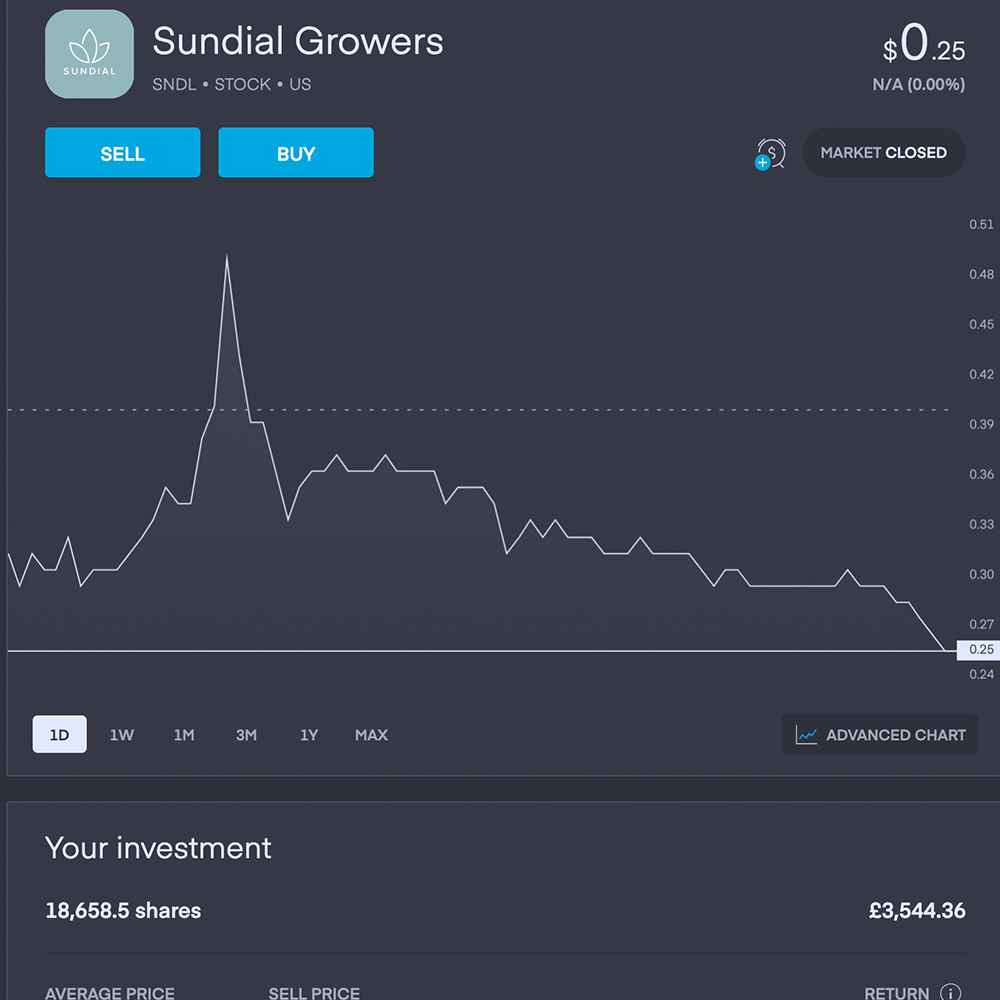This screenshot has height=1000, width=1000.
Task: Click the £3,544.36 investment value
Action: click(916, 910)
